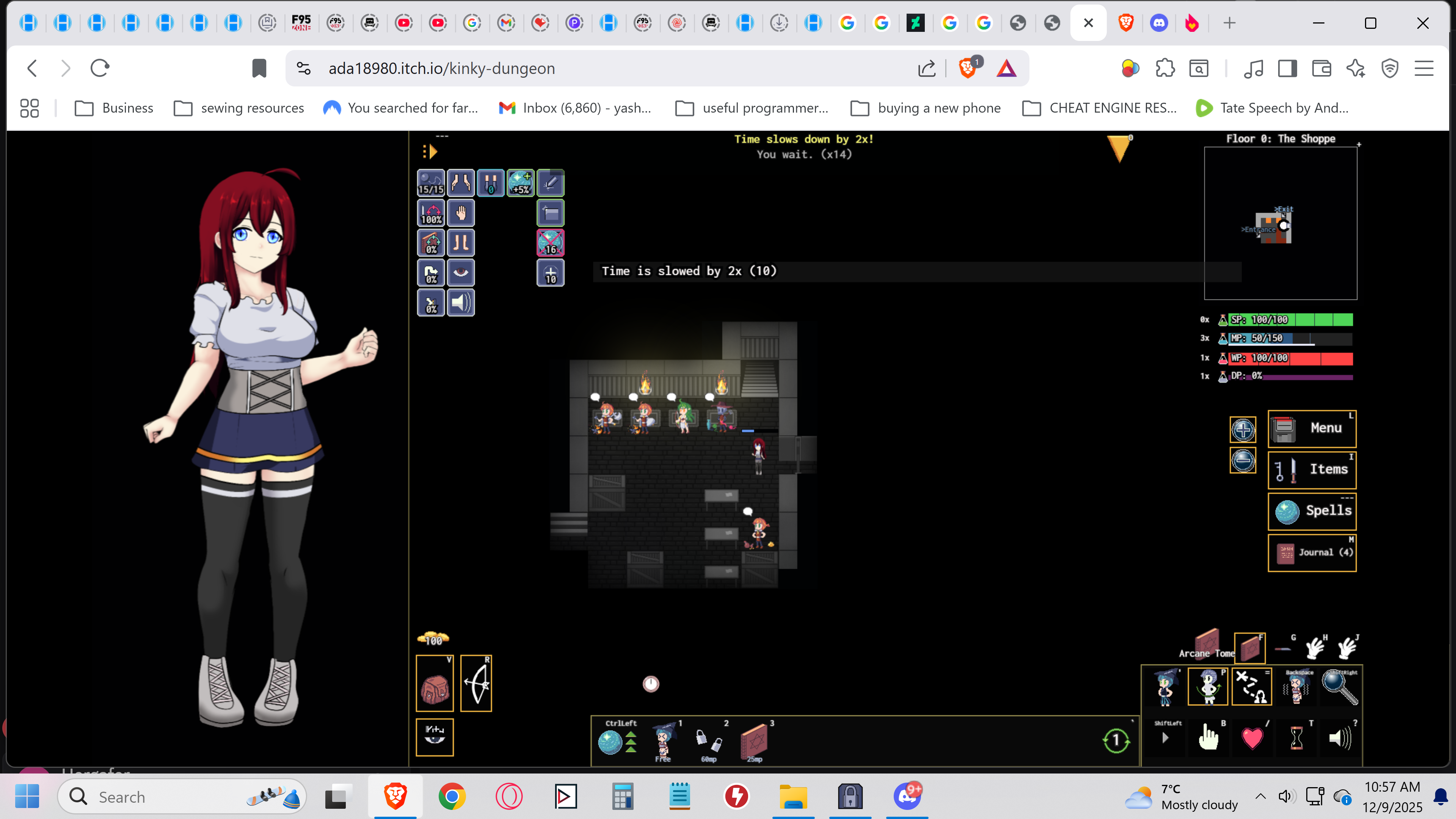The width and height of the screenshot is (1456, 819).
Task: Toggle the speaker sound icon in the action bar
Action: (1340, 738)
